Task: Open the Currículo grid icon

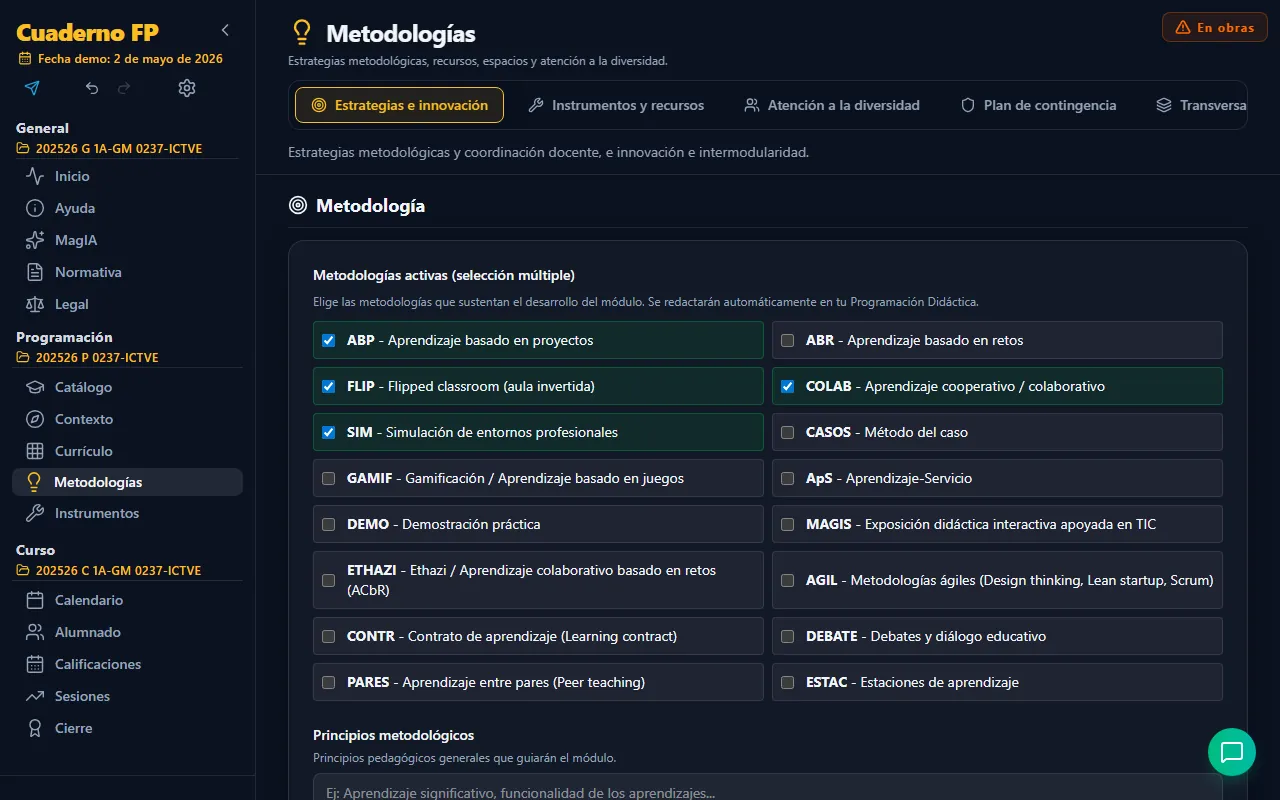Action: click(35, 451)
